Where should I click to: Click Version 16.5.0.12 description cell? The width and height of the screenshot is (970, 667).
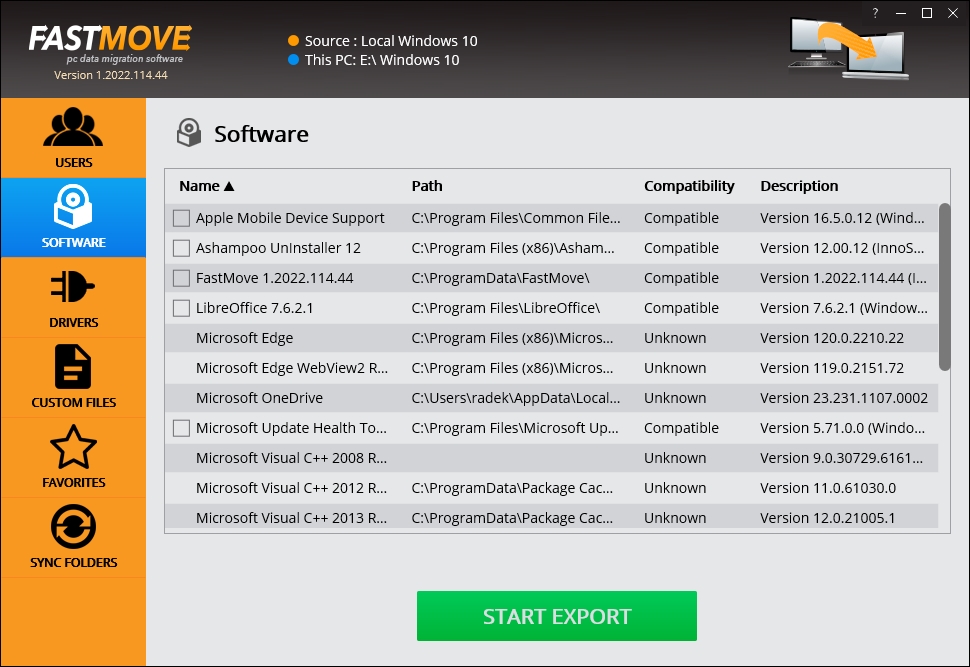[843, 218]
